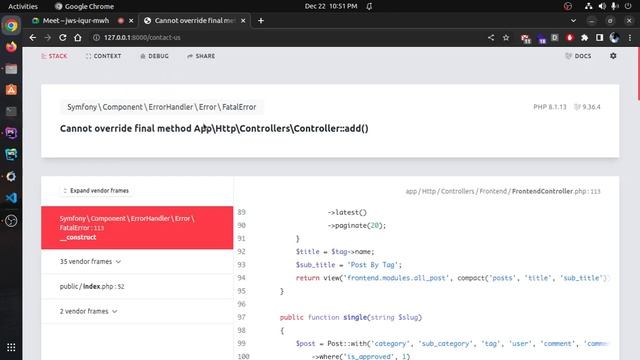Click Expand vendor frames button
The image size is (640, 360).
click(x=96, y=191)
